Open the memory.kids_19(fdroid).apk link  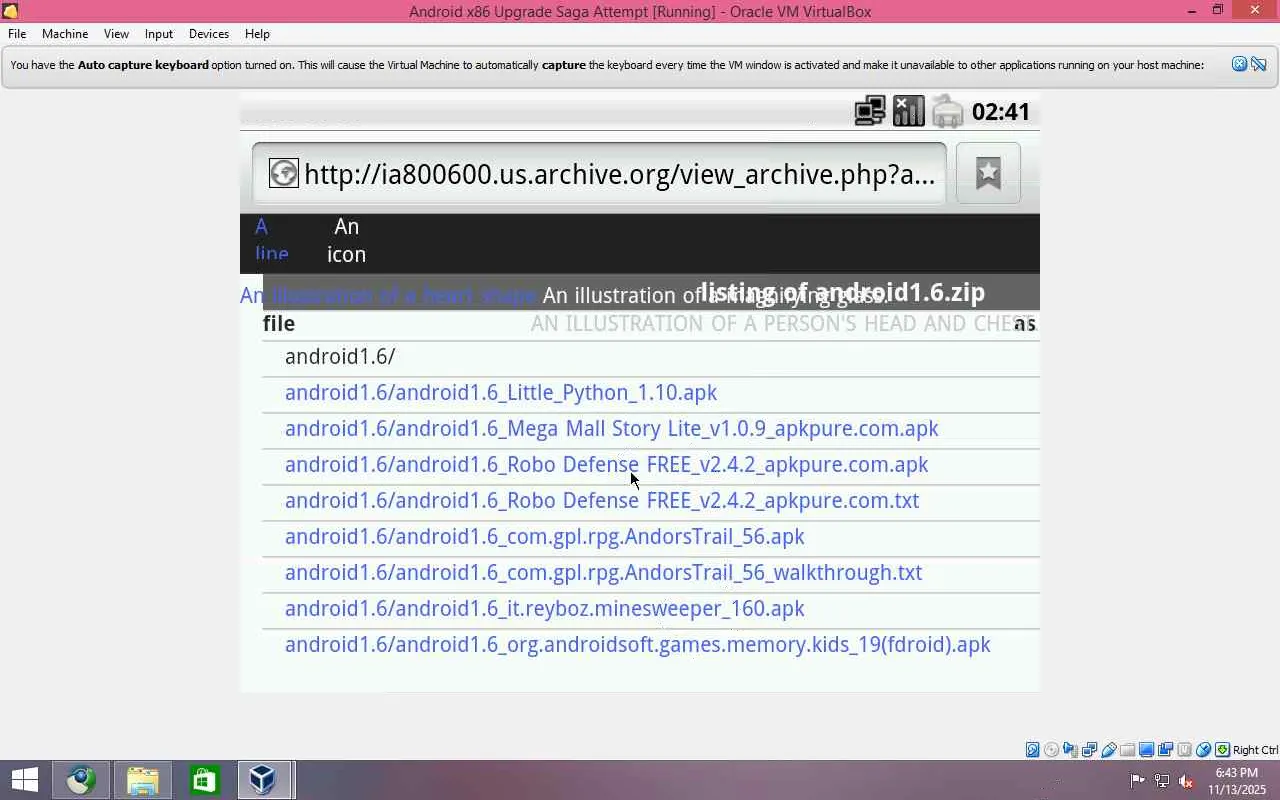(x=638, y=645)
